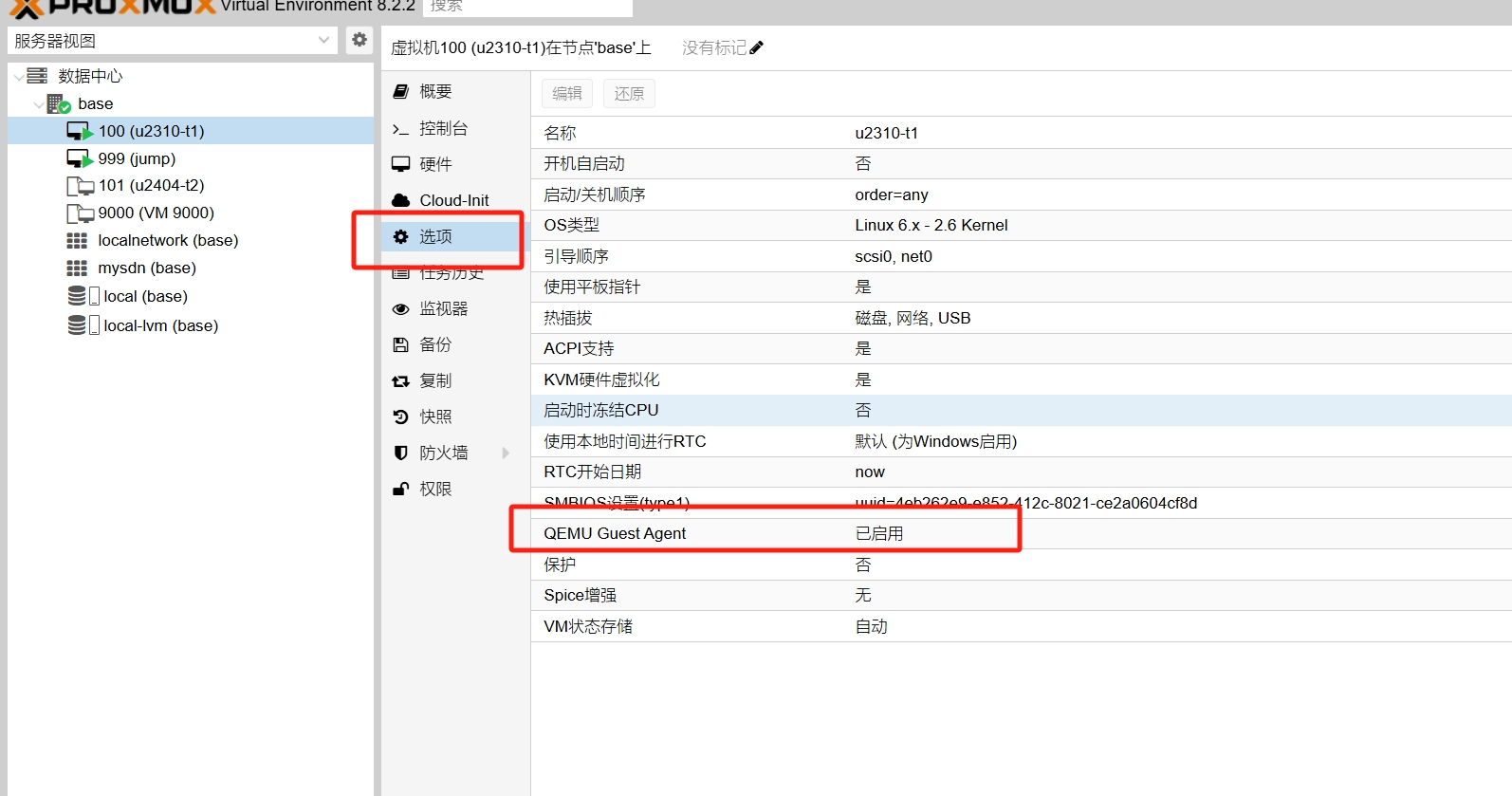
Task: Select localnetwork (base) SDN zone
Action: tap(191, 240)
